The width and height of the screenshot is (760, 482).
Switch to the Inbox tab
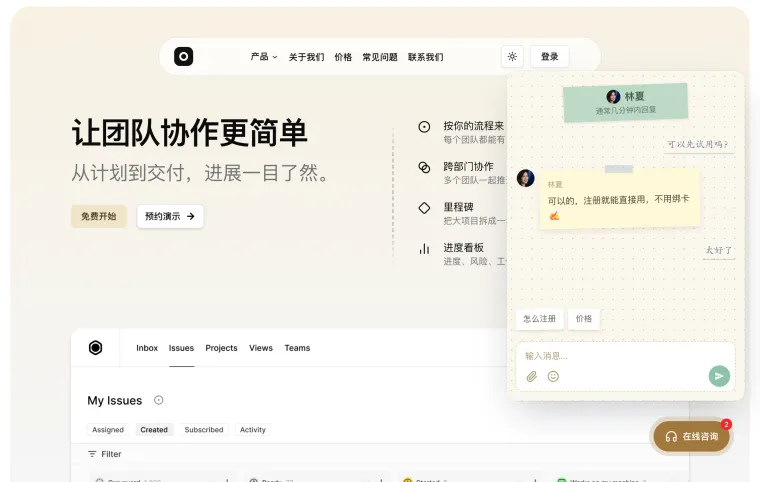click(147, 348)
